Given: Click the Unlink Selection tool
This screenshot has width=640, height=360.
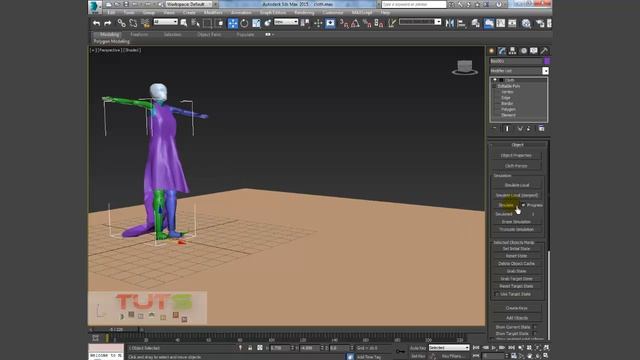Looking at the screenshot, I should point(133,23).
